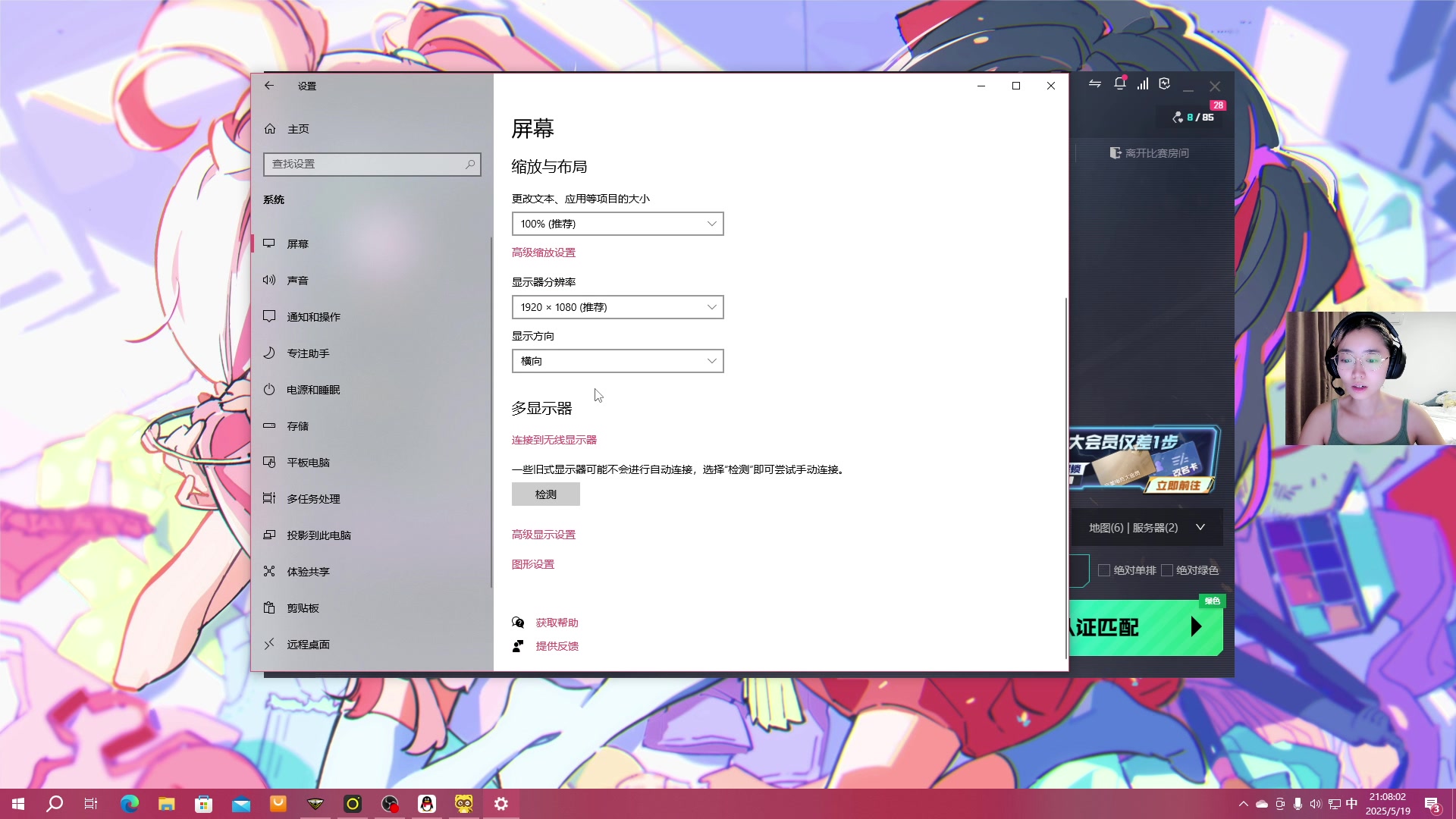Show hidden tray icons chevron
Viewport: 1456px width, 819px height.
click(1243, 804)
